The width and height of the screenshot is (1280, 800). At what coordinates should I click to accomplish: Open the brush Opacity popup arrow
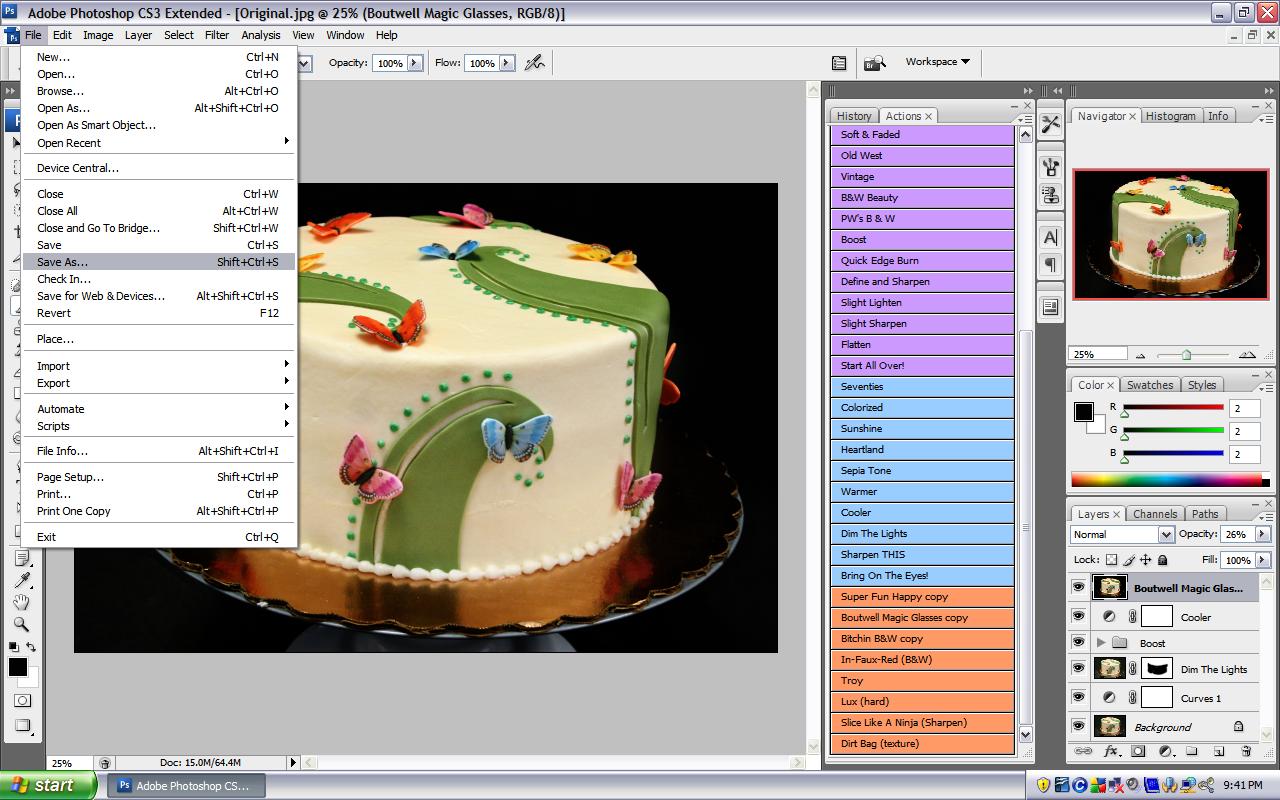[414, 63]
